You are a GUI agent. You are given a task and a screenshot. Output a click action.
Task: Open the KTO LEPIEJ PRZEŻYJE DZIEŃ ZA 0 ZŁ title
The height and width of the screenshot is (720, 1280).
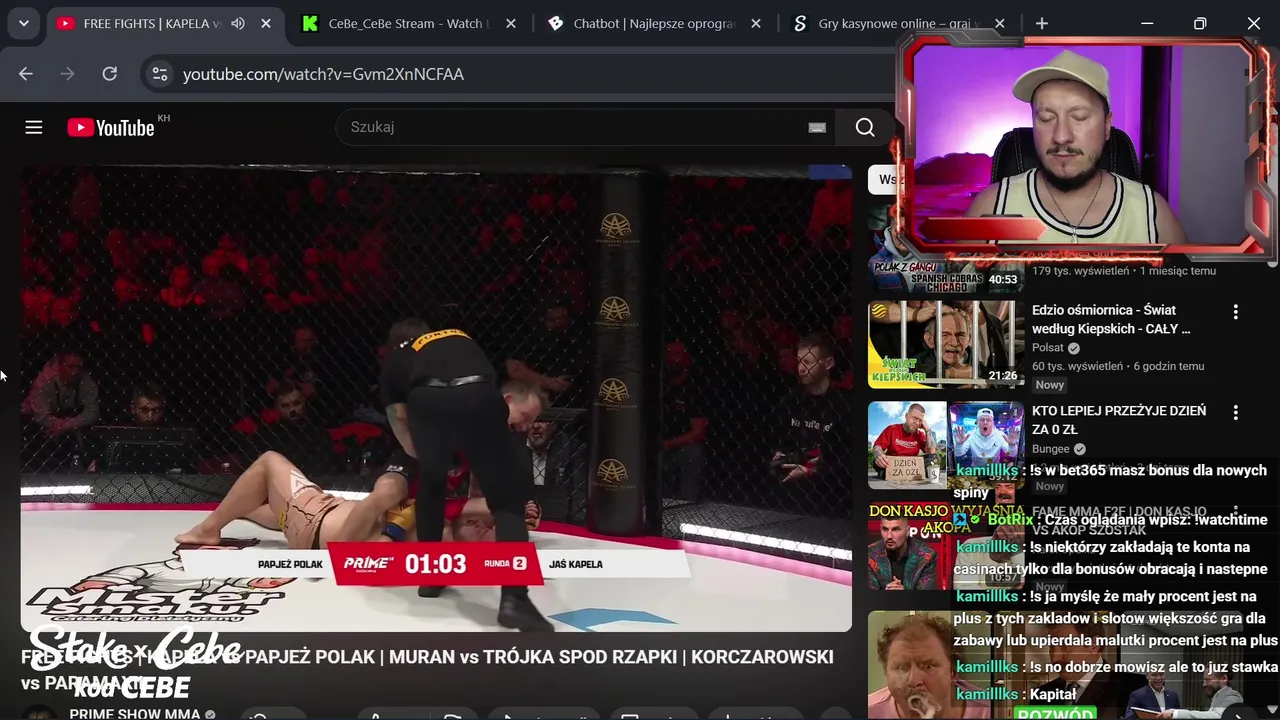click(x=1119, y=420)
